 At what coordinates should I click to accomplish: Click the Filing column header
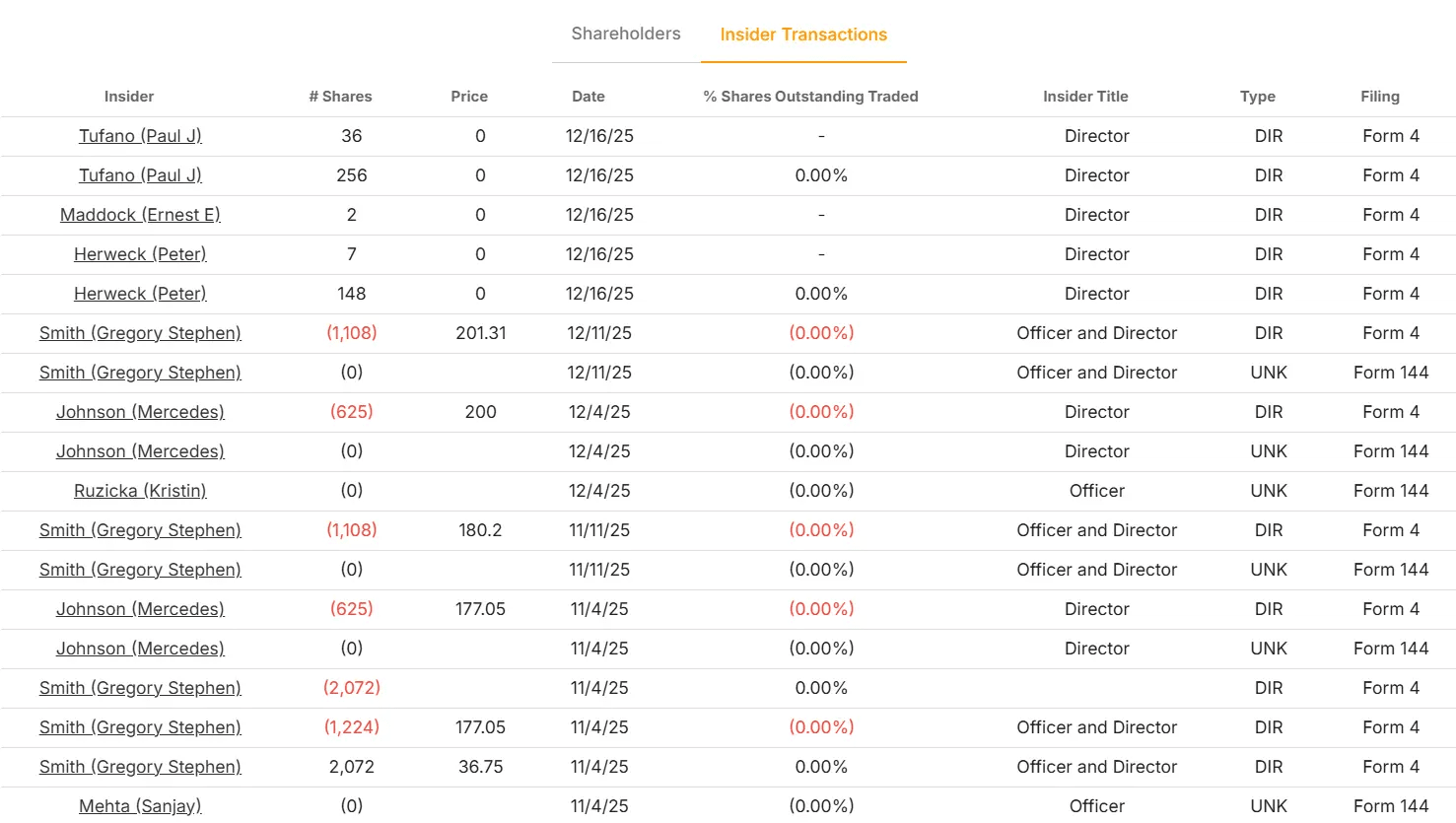tap(1380, 97)
